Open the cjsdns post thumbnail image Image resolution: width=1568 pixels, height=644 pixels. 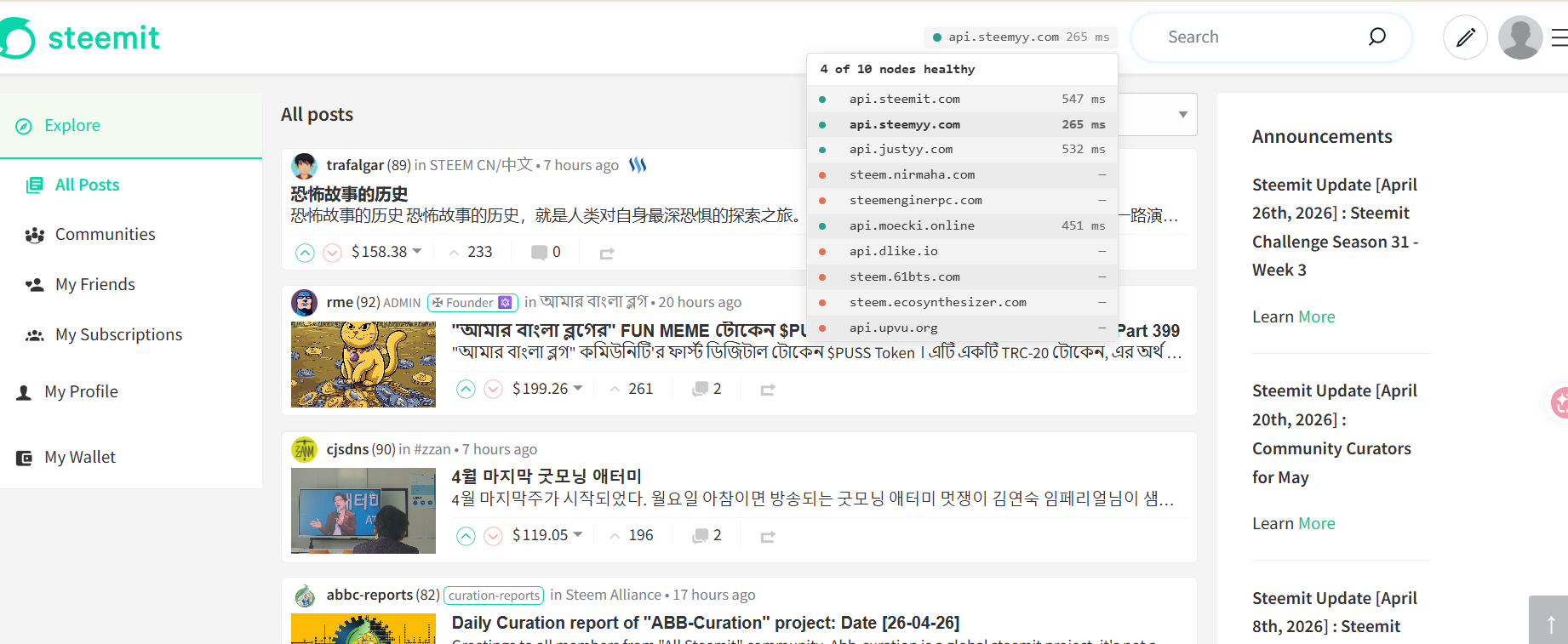coord(363,510)
